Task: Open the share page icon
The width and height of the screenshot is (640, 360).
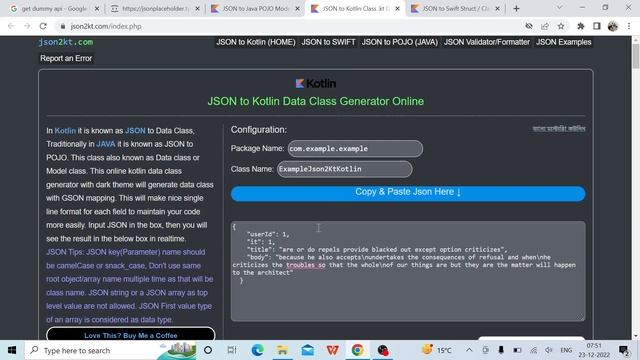Action: [x=544, y=26]
